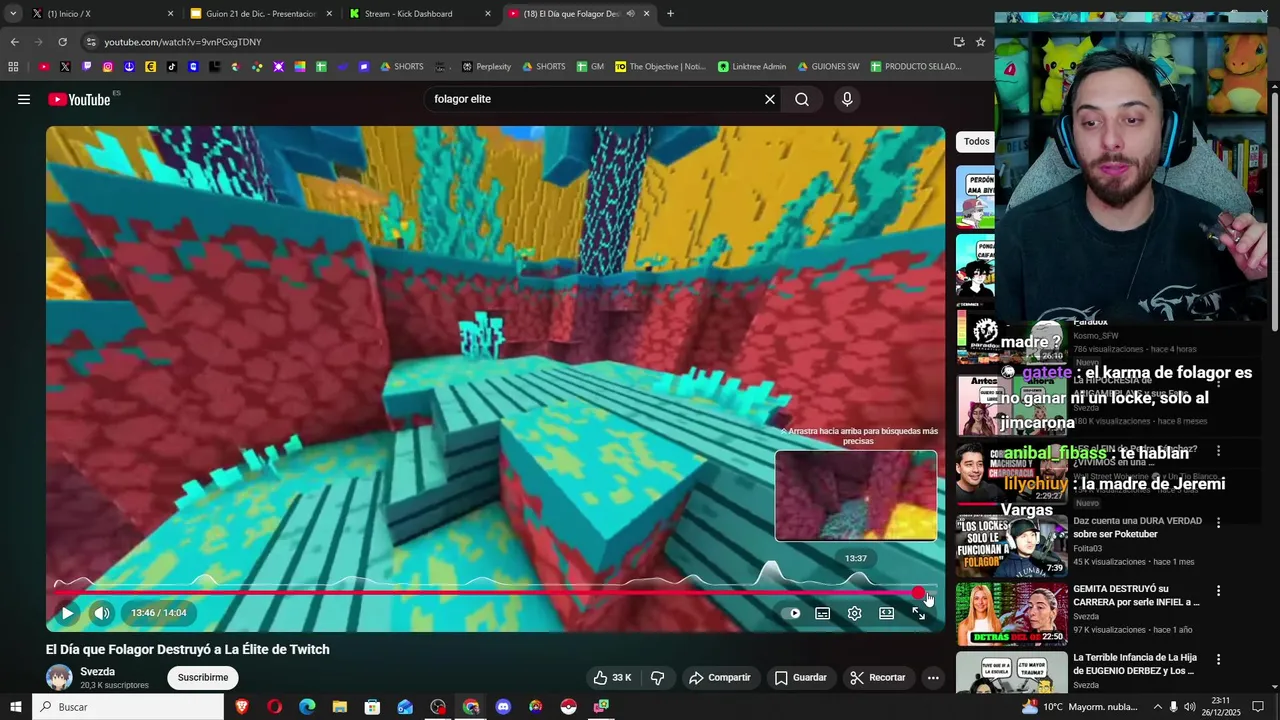Clip the video with Recortar
This screenshot has height=720, width=1280.
[x=877, y=677]
